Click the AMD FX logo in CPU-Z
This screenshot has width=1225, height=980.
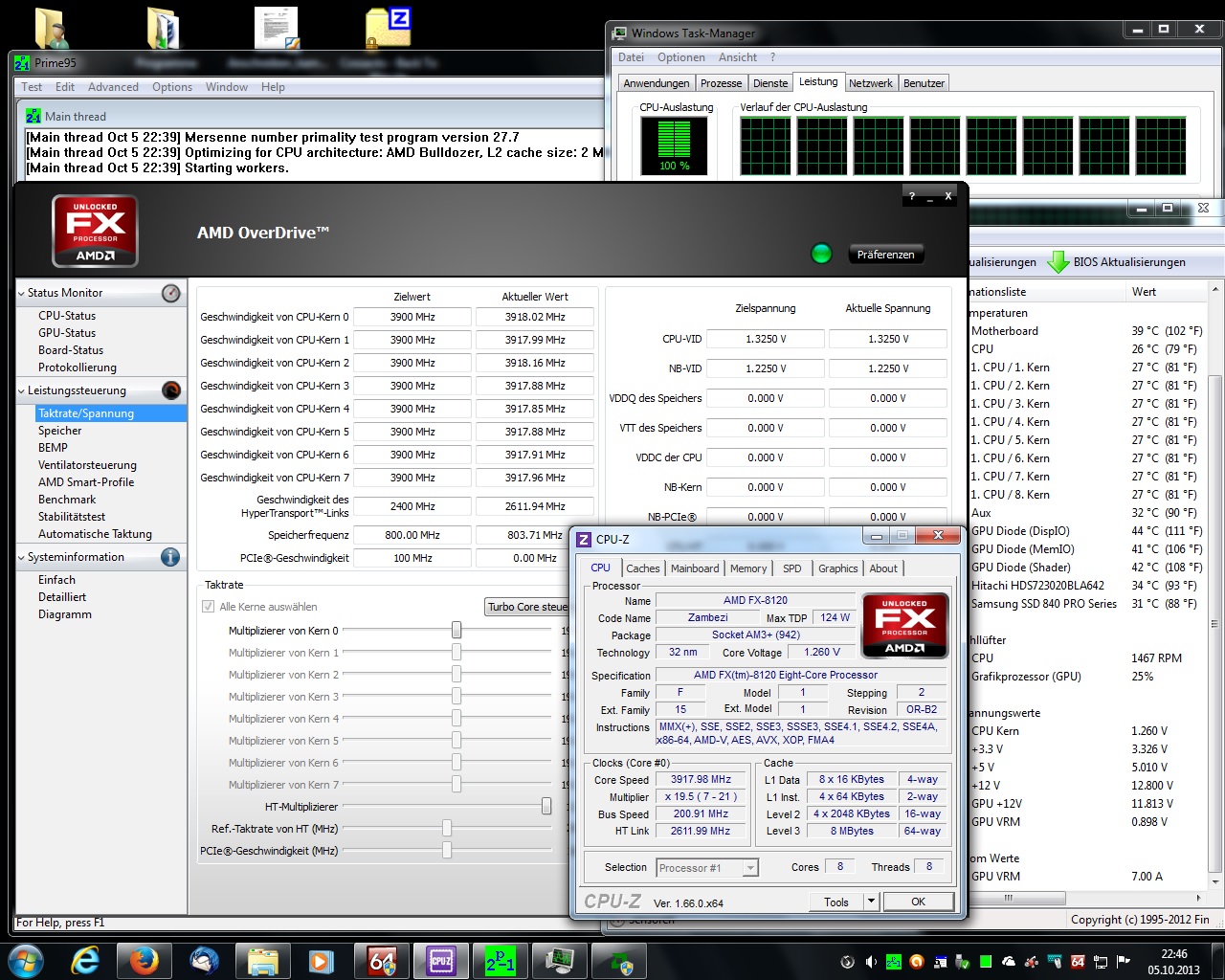click(904, 626)
